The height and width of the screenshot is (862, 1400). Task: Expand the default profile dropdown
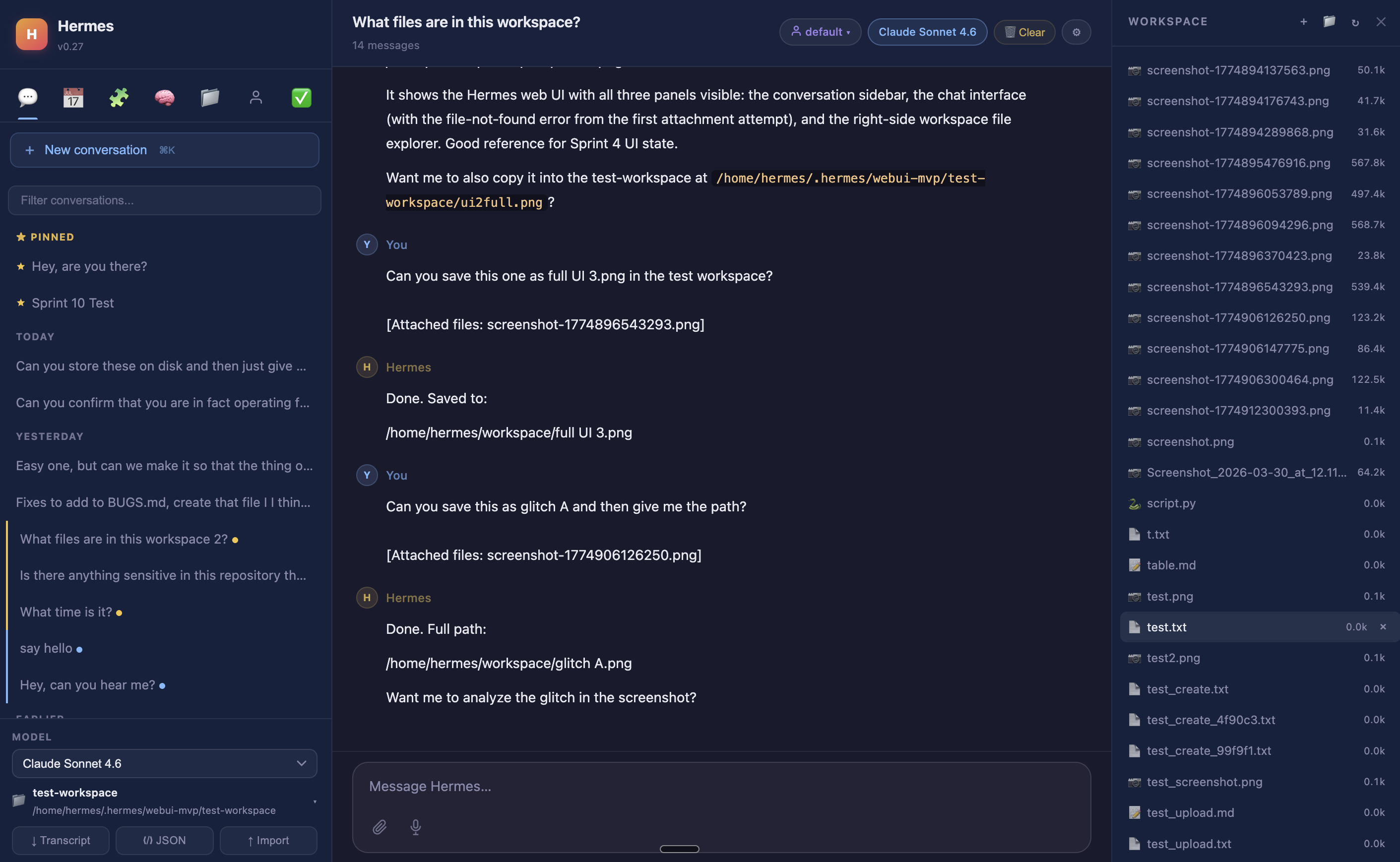click(x=820, y=32)
